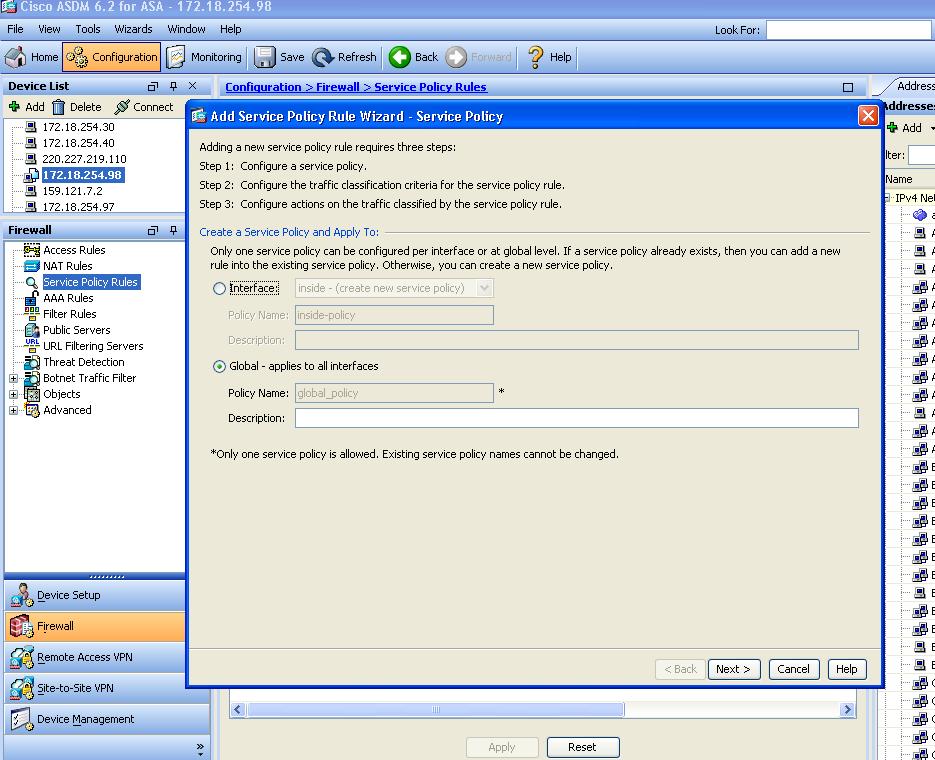935x760 pixels.
Task: Go to the Home toolbar button
Action: point(32,57)
